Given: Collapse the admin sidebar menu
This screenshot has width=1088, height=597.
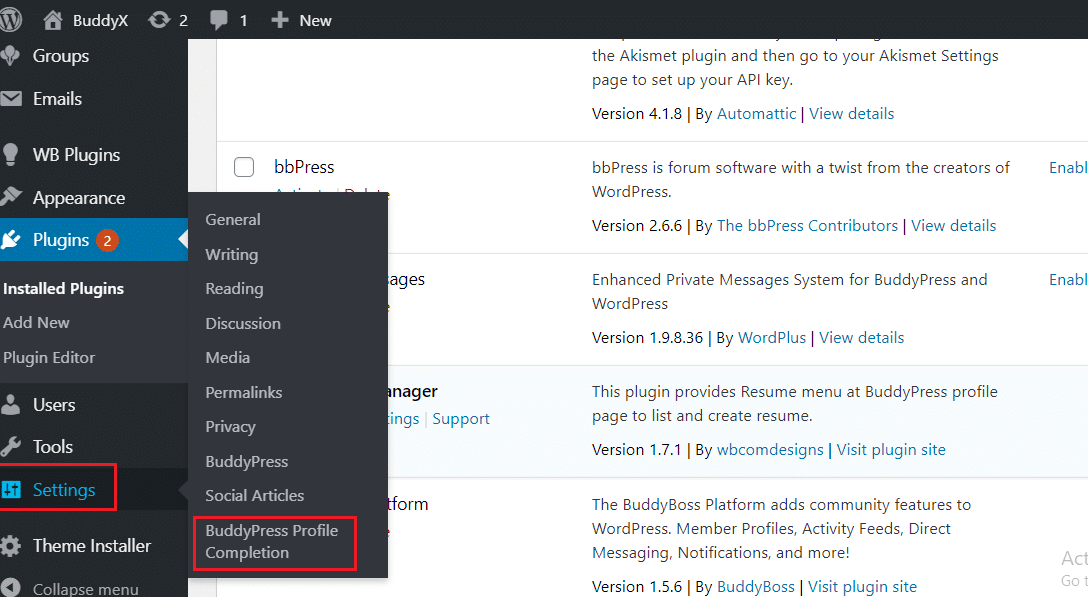Looking at the screenshot, I should click(85, 588).
